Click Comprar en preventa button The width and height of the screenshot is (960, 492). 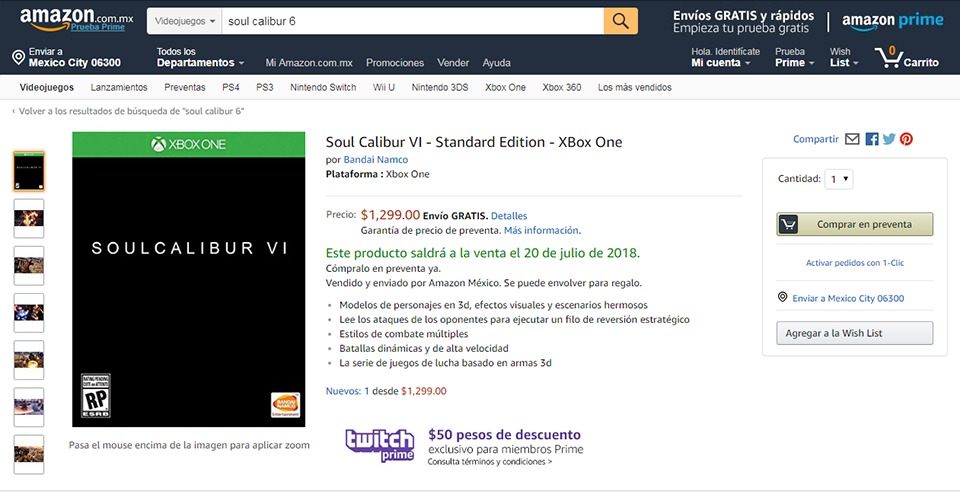tap(855, 225)
